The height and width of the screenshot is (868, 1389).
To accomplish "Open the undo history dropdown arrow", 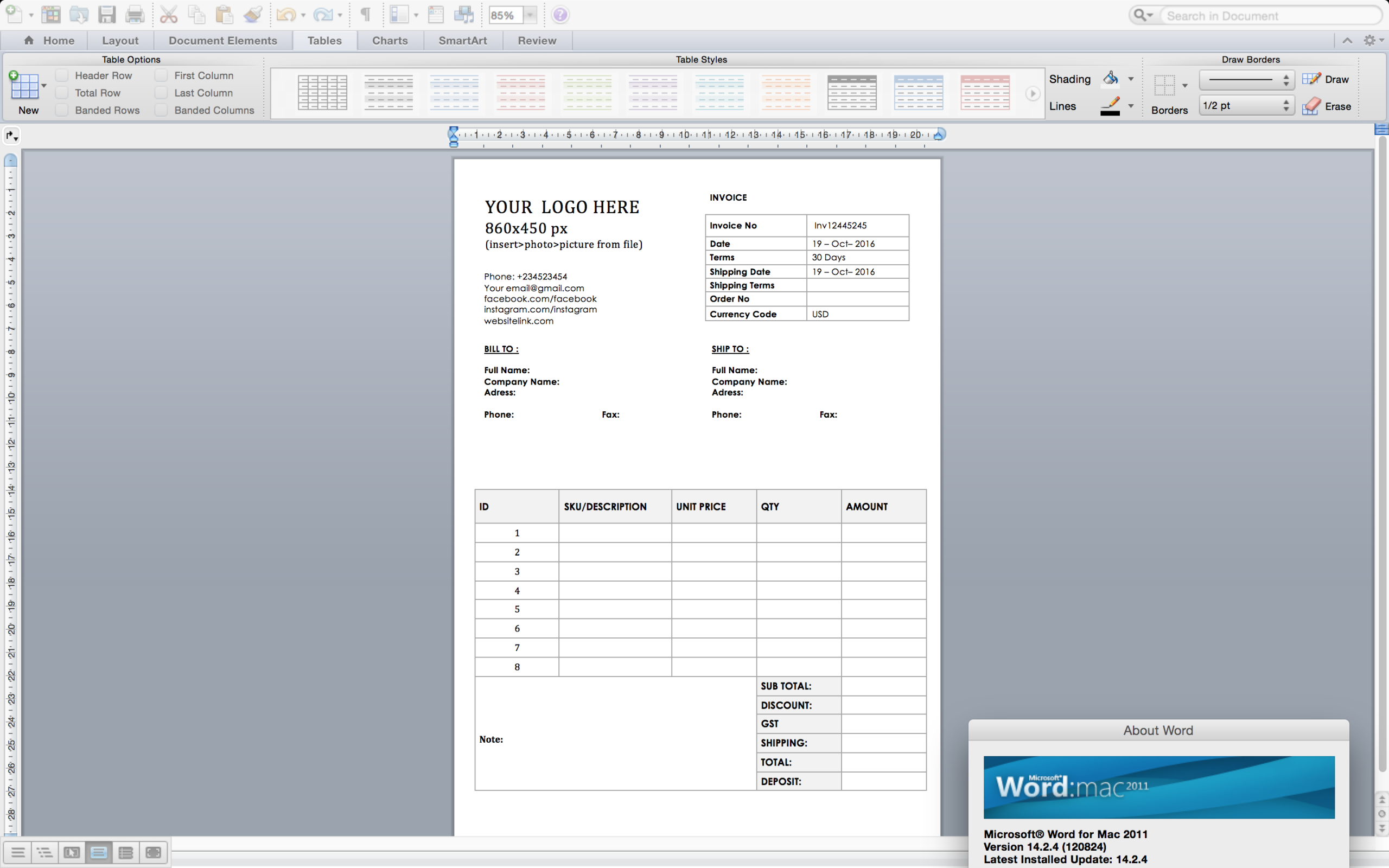I will click(303, 15).
